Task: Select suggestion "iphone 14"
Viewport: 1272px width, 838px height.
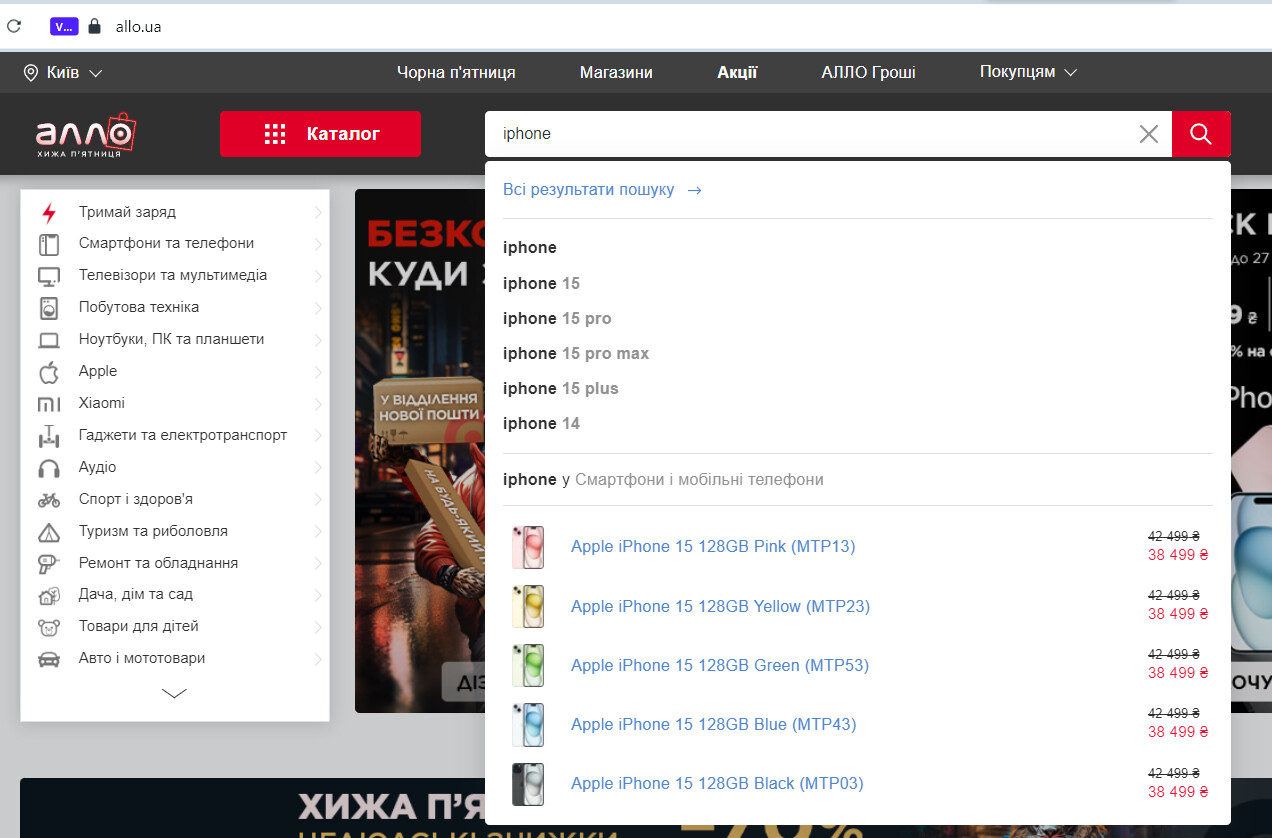Action: (541, 423)
